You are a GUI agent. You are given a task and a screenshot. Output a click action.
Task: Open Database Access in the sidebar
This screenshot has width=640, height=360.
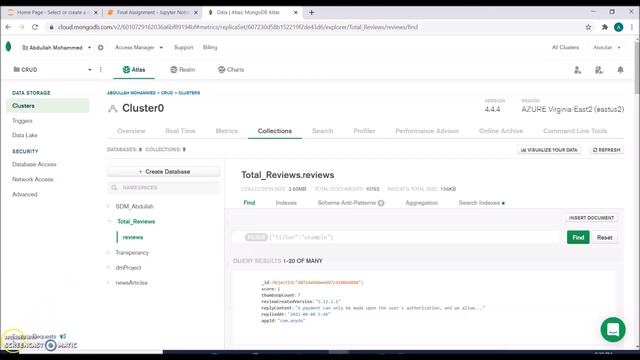(34, 164)
